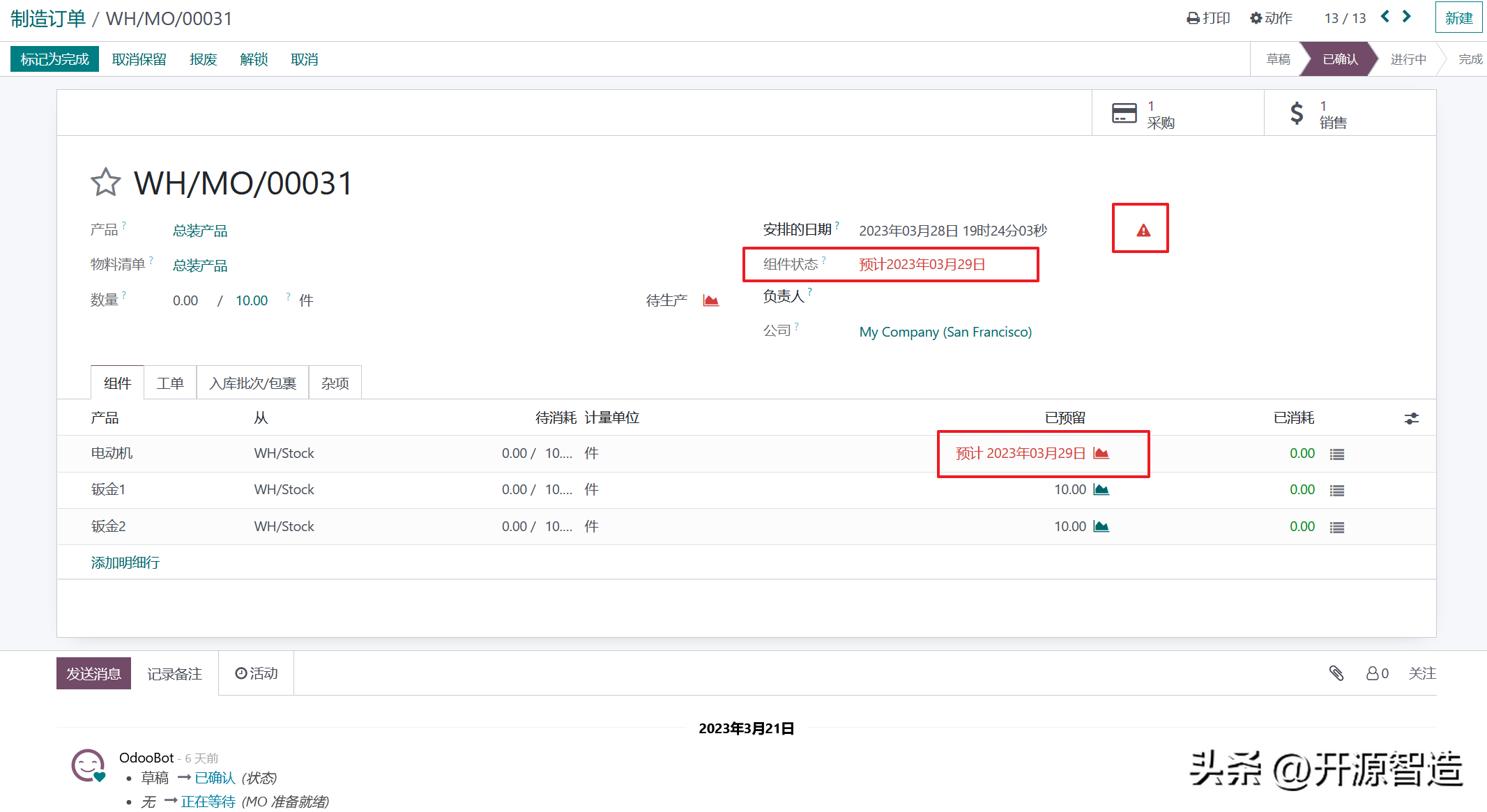
Task: Click the red warning triangle icon
Action: pyautogui.click(x=1143, y=231)
